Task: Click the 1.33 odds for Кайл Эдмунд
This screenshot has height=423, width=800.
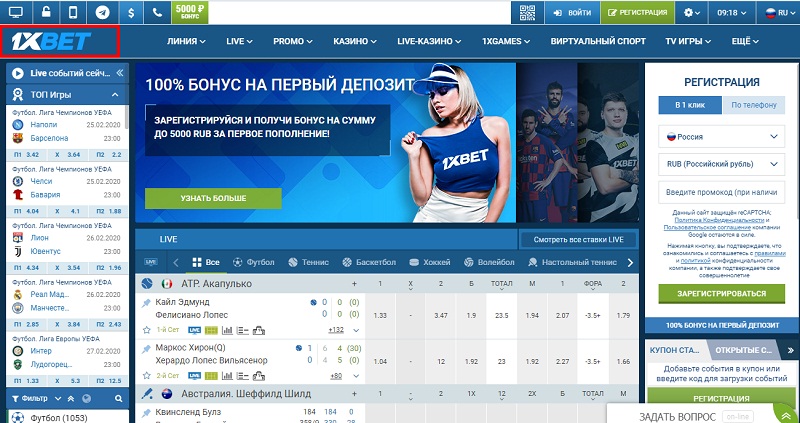Action: (x=380, y=315)
